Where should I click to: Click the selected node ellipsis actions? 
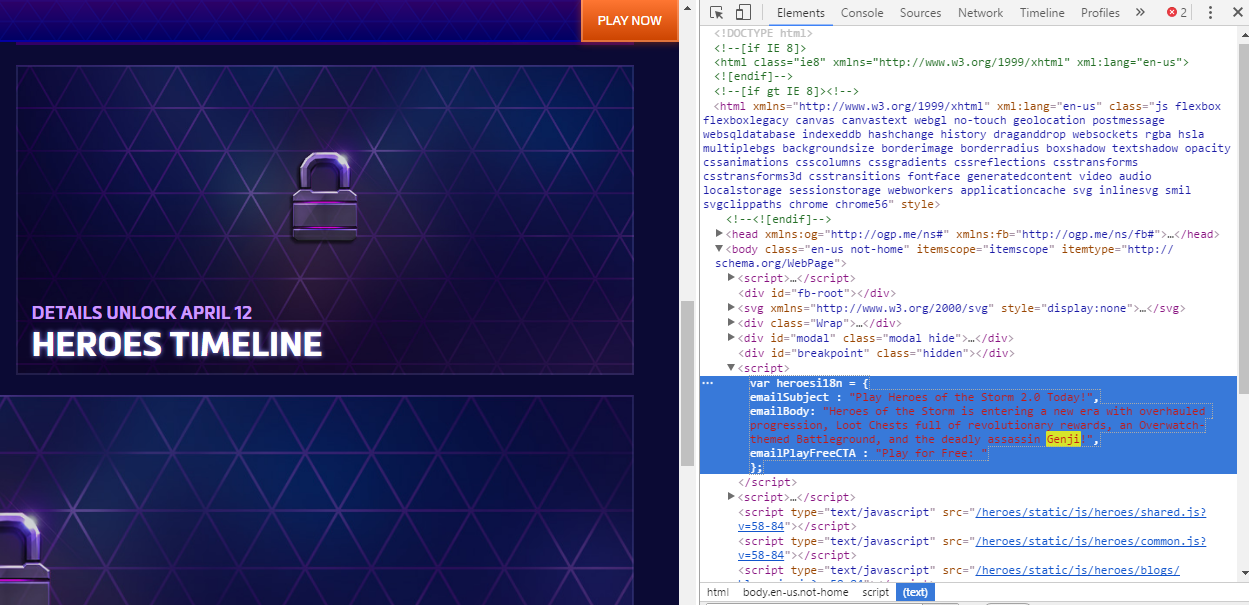pyautogui.click(x=708, y=383)
